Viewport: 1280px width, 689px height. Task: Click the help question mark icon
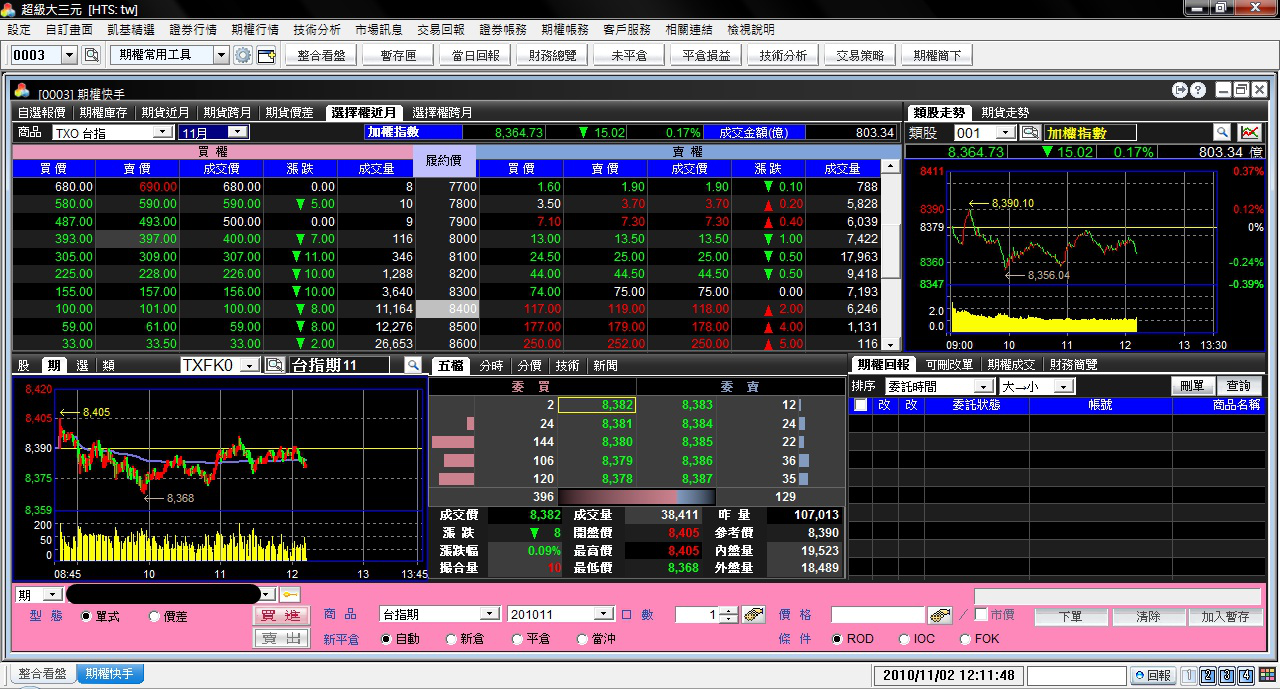pyautogui.click(x=1197, y=90)
